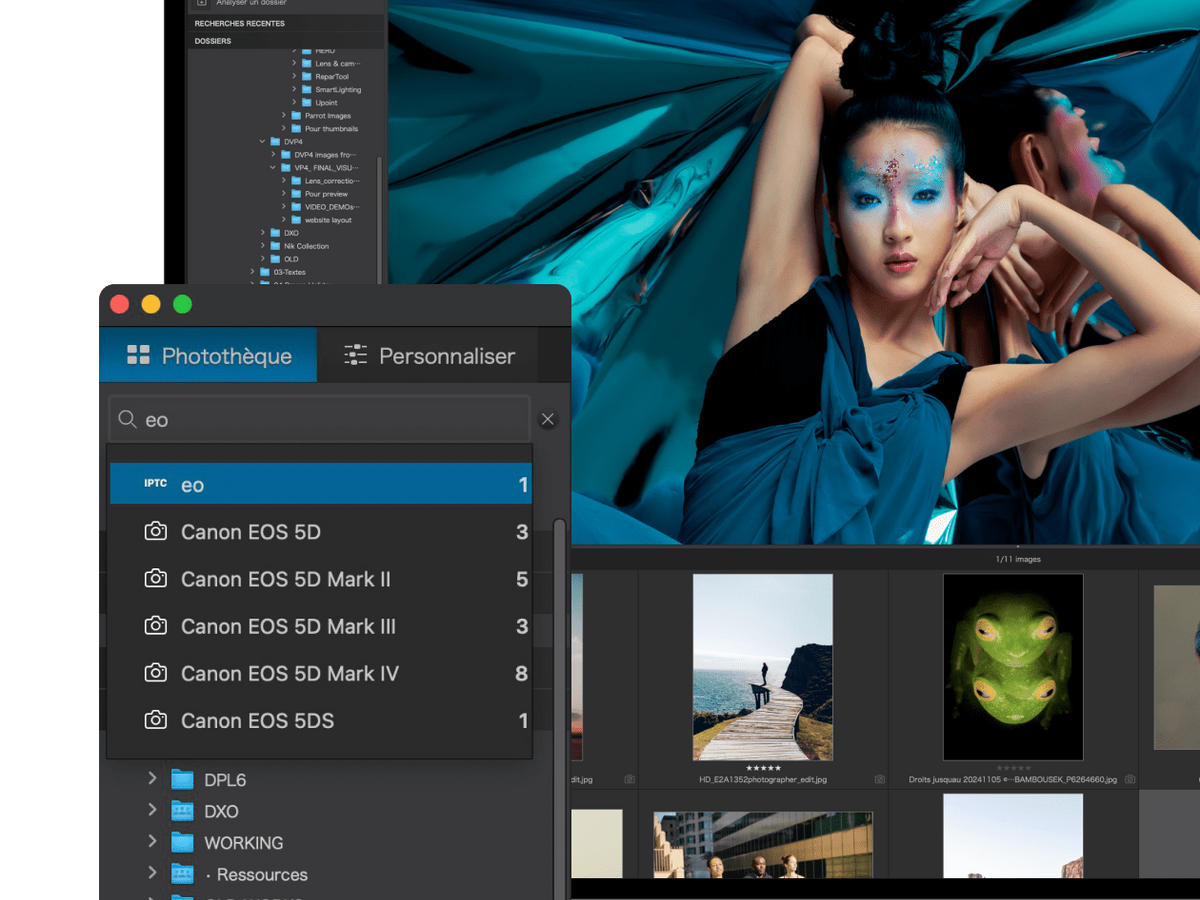Collapse the RECHERCHES RECENTES section header

coord(286,23)
